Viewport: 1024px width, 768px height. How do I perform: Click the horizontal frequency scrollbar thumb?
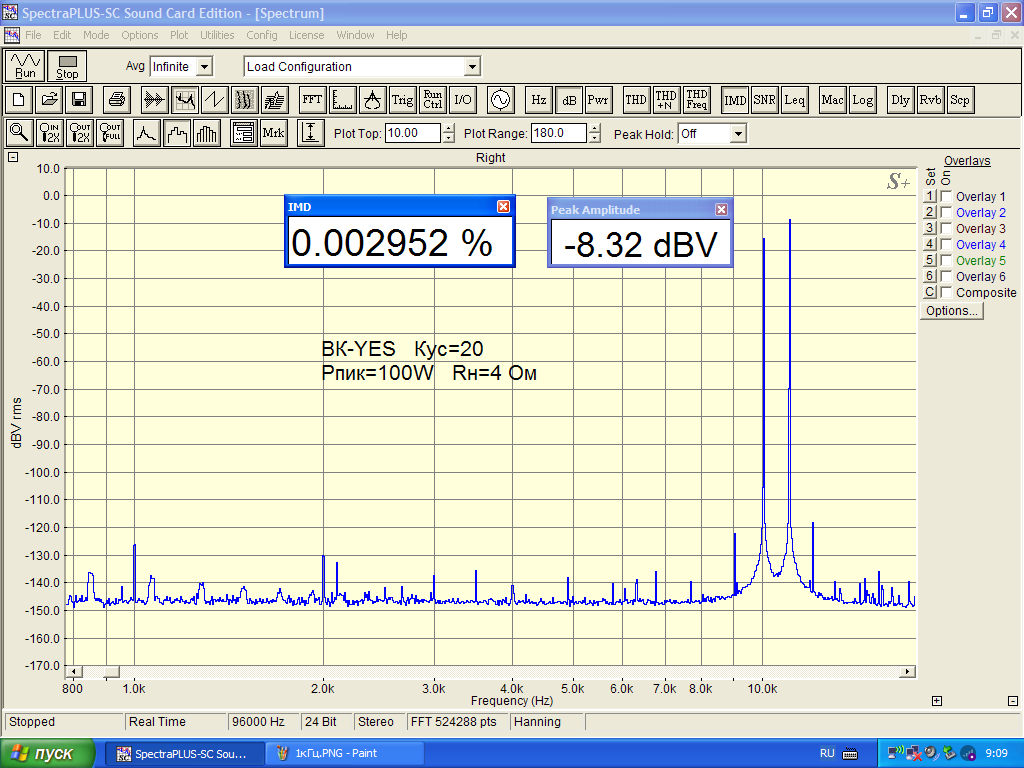coord(112,672)
